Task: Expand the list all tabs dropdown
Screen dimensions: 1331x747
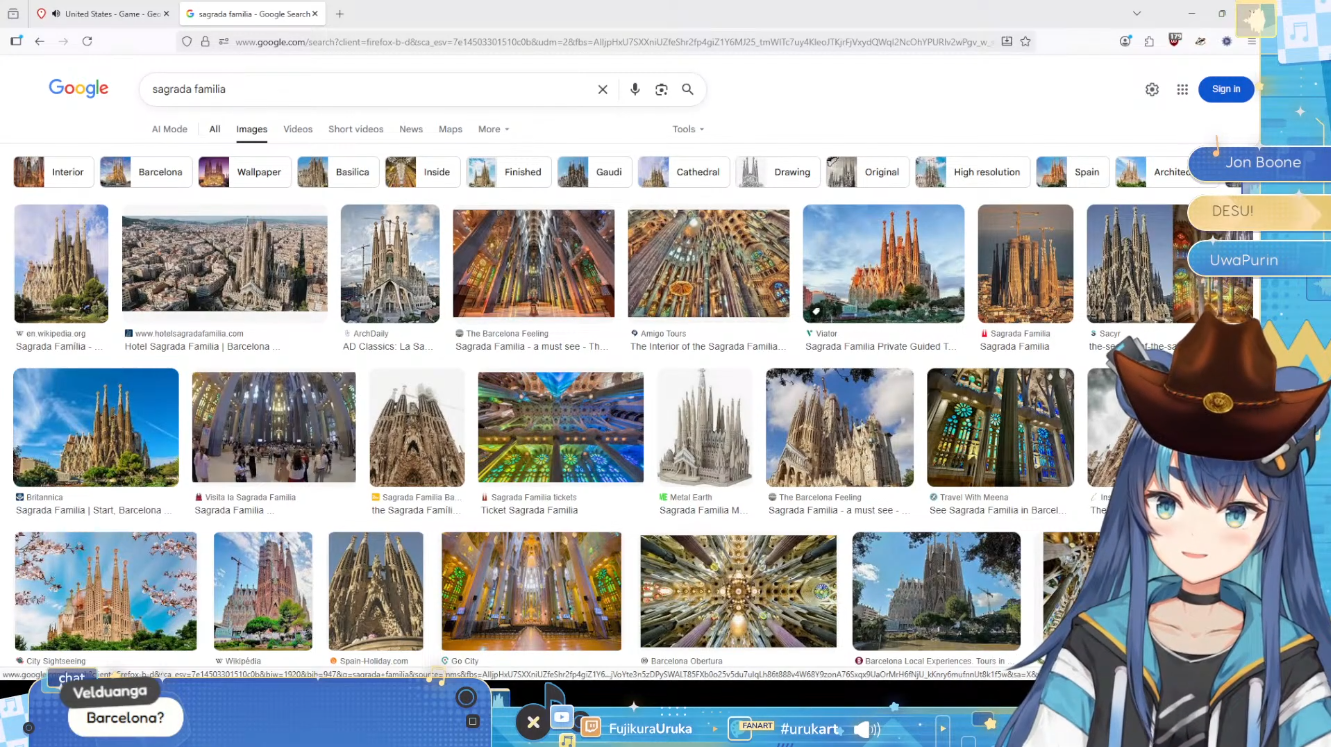Action: point(1136,13)
